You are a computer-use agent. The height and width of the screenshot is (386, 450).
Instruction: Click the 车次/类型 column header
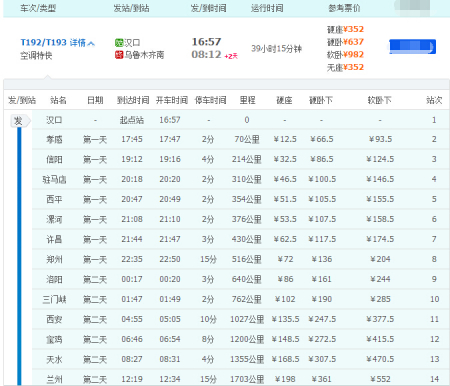tap(38, 8)
